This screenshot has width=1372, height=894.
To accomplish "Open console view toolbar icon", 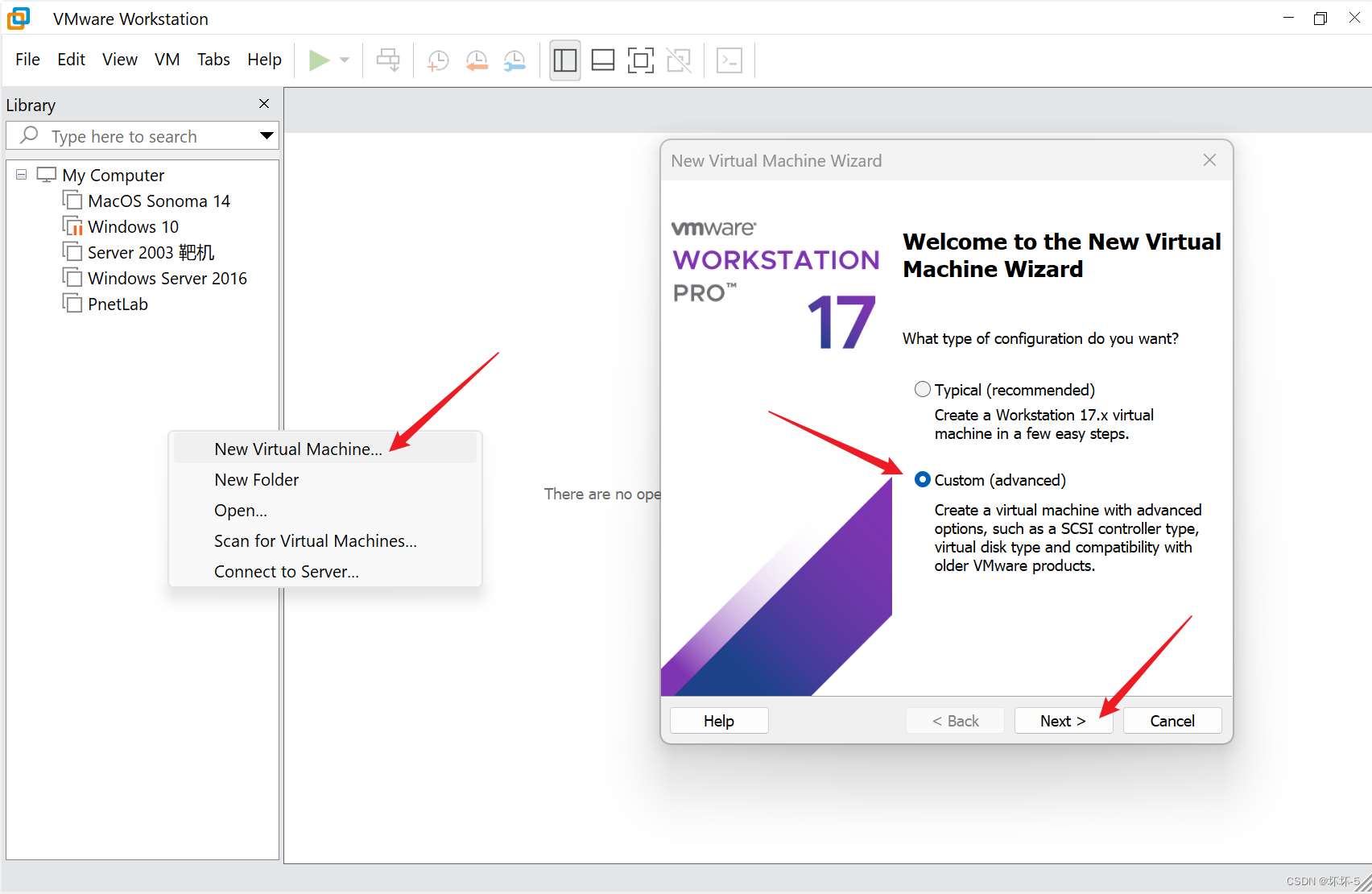I will point(729,60).
